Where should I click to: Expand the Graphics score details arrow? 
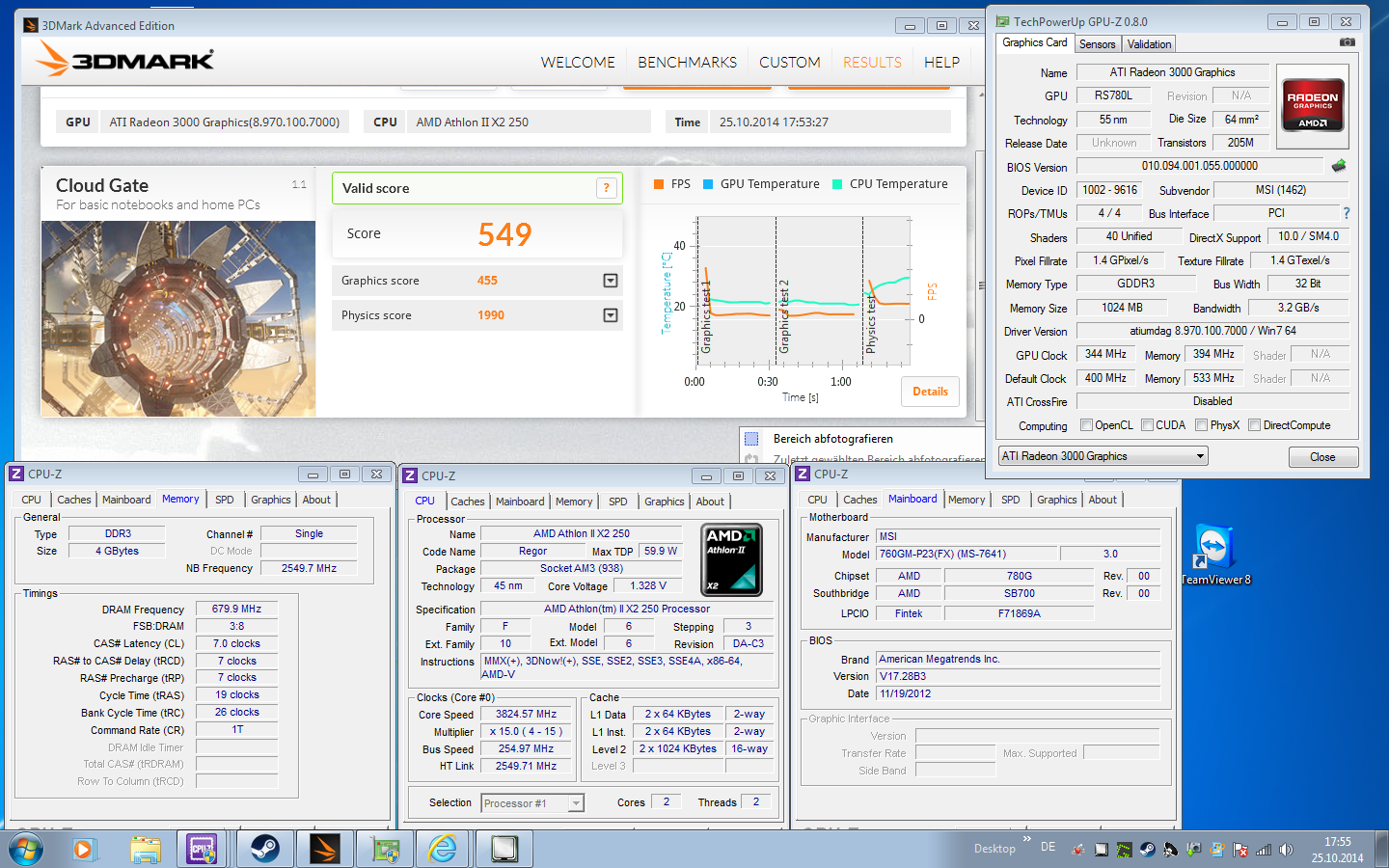(611, 281)
